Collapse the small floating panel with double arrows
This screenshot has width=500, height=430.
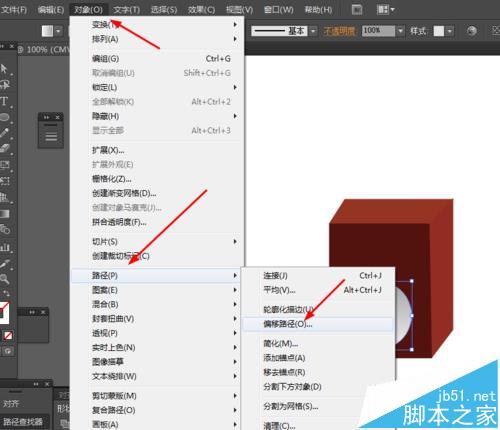pyautogui.click(x=47, y=117)
